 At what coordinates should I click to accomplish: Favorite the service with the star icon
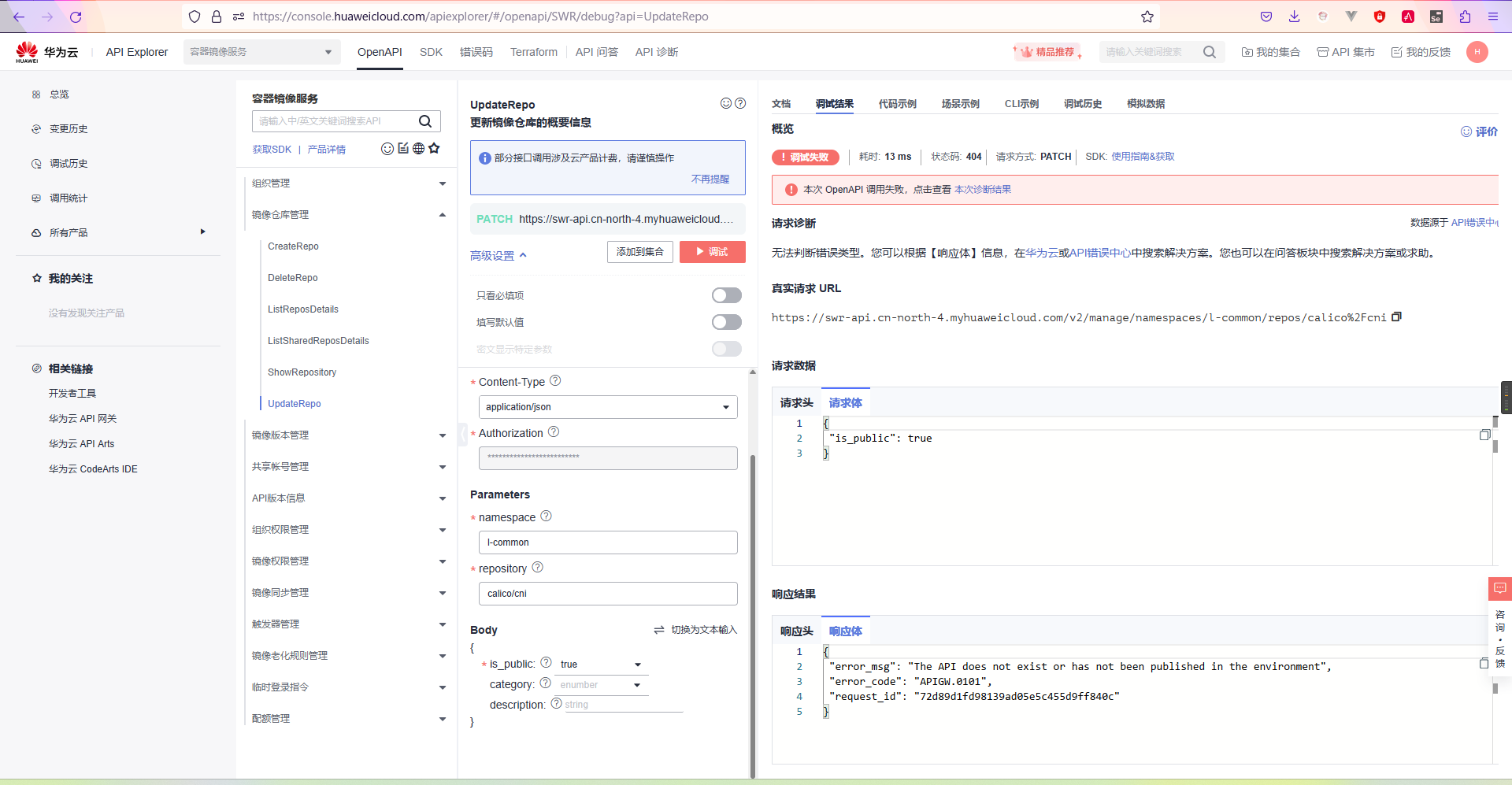pos(434,148)
